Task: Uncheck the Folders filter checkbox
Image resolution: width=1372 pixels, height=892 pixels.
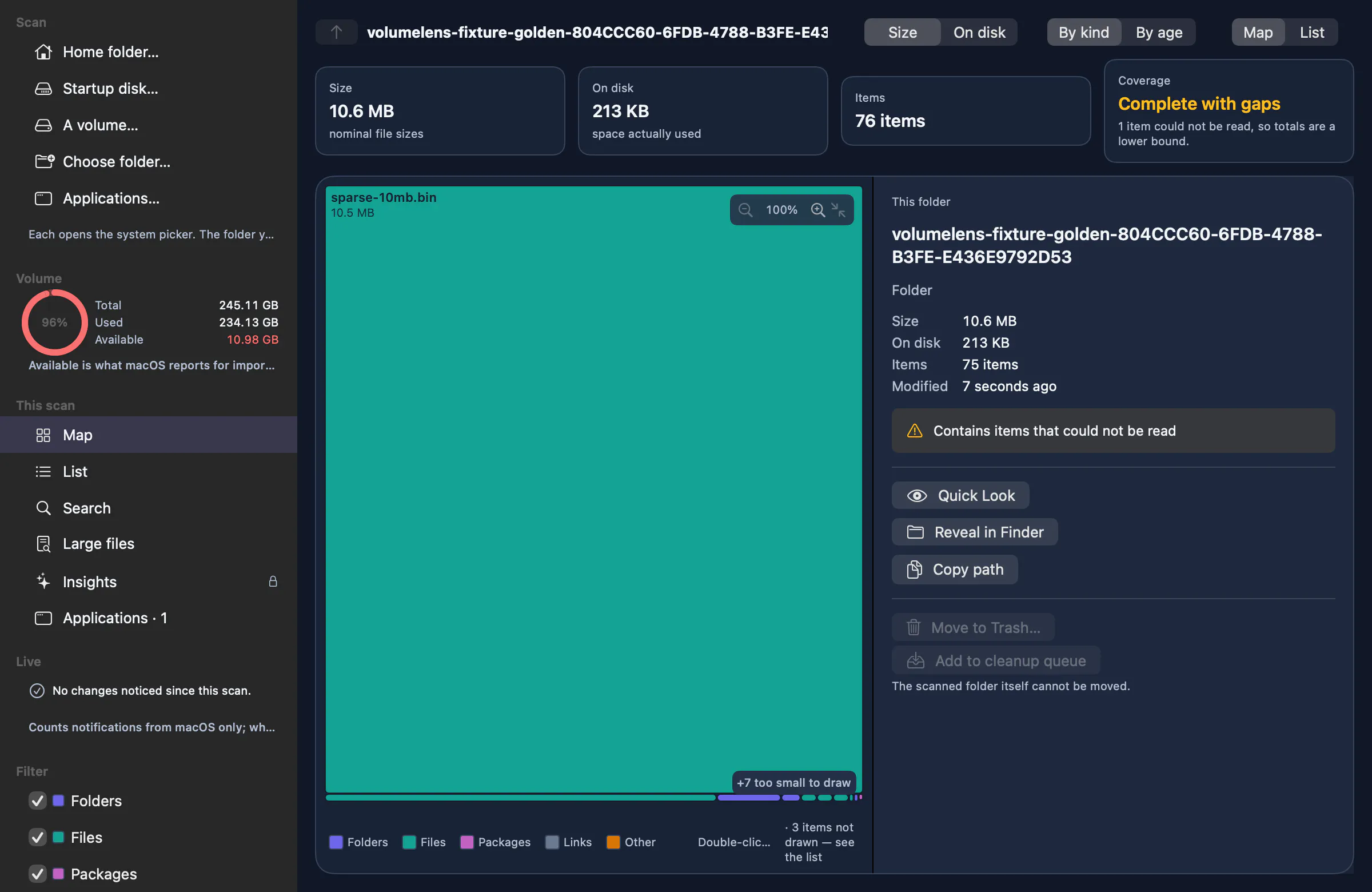Action: coord(38,801)
